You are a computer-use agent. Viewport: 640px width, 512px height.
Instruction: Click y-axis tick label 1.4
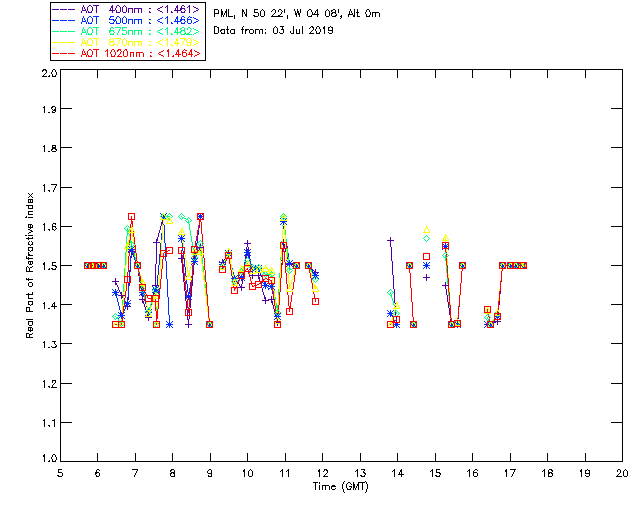click(49, 305)
